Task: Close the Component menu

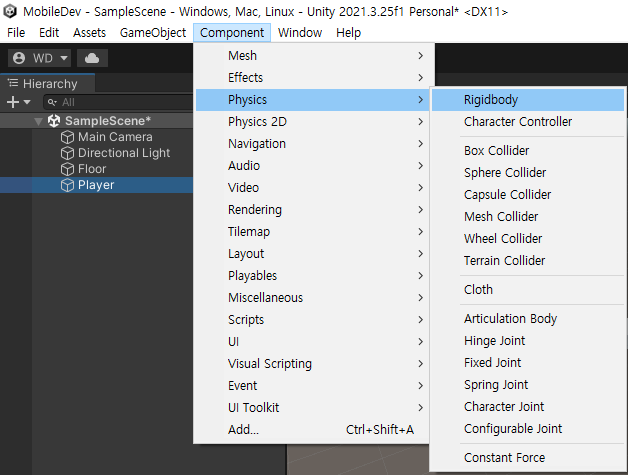Action: point(232,32)
